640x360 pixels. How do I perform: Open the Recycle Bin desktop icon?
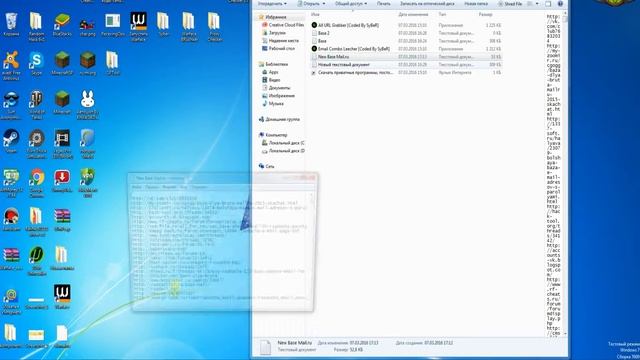pos(11,24)
